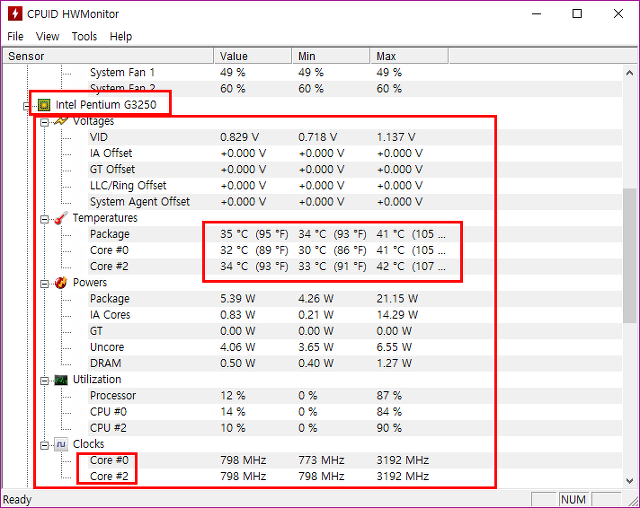Open the File menu
640x508 pixels.
[x=16, y=37]
